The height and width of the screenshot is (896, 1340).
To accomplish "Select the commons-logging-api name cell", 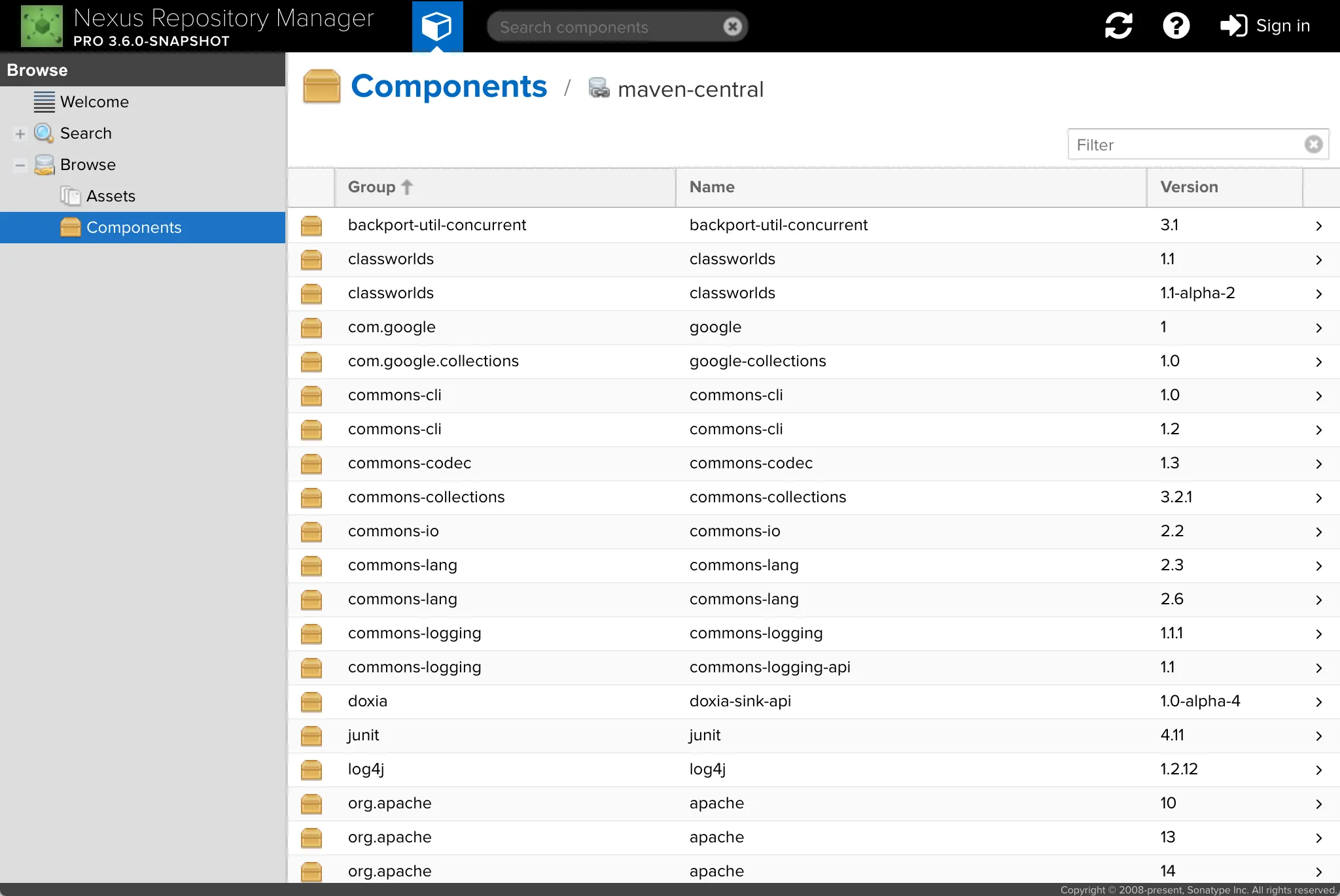I will pyautogui.click(x=911, y=667).
